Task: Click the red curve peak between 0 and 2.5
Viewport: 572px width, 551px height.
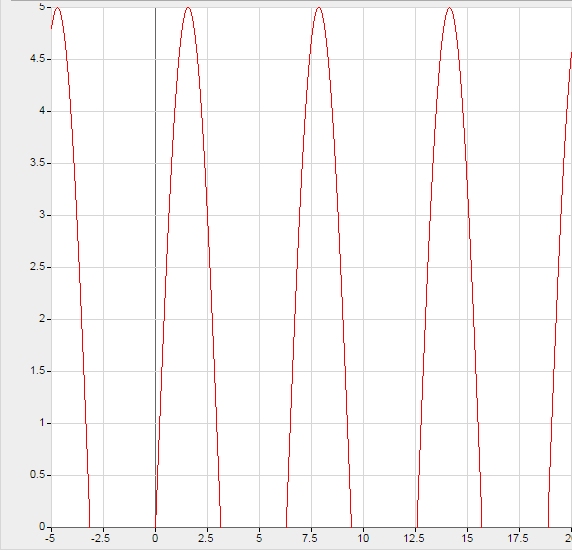Action: (188, 8)
